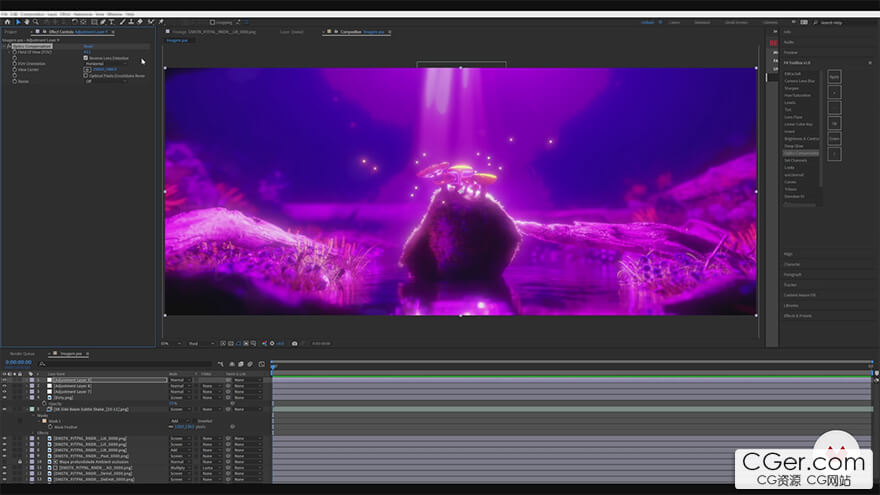Screen dimensions: 880x495
Task: Collapse Mask 1 disclosure triangle
Action: coord(39,421)
